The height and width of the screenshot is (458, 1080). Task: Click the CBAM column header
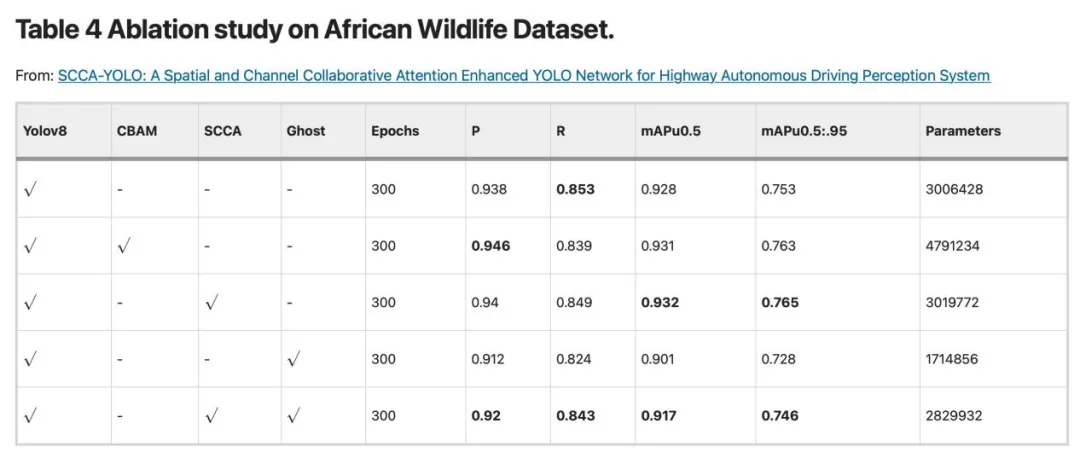pyautogui.click(x=137, y=131)
